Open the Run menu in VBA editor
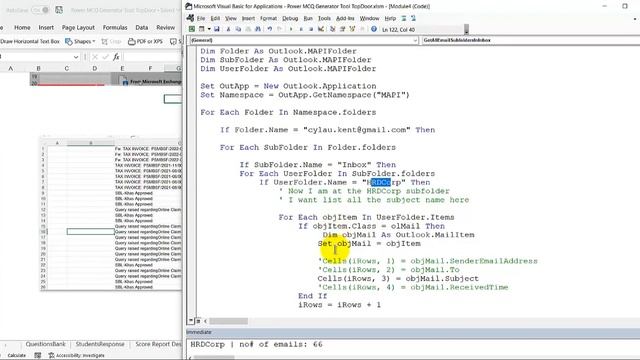 pos(308,18)
